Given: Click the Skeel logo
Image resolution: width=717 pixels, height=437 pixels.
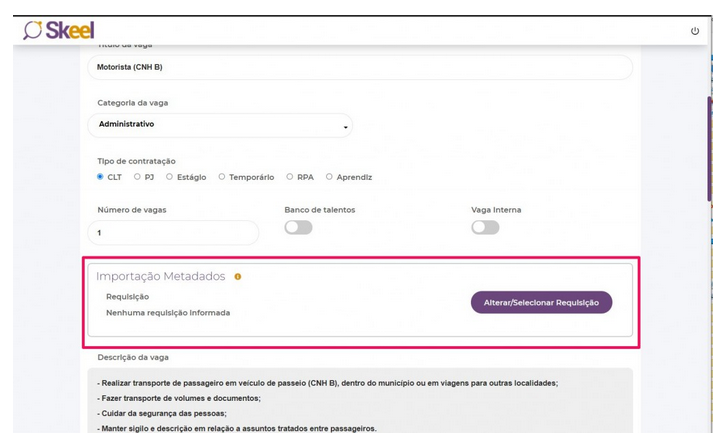Looking at the screenshot, I should pyautogui.click(x=59, y=30).
